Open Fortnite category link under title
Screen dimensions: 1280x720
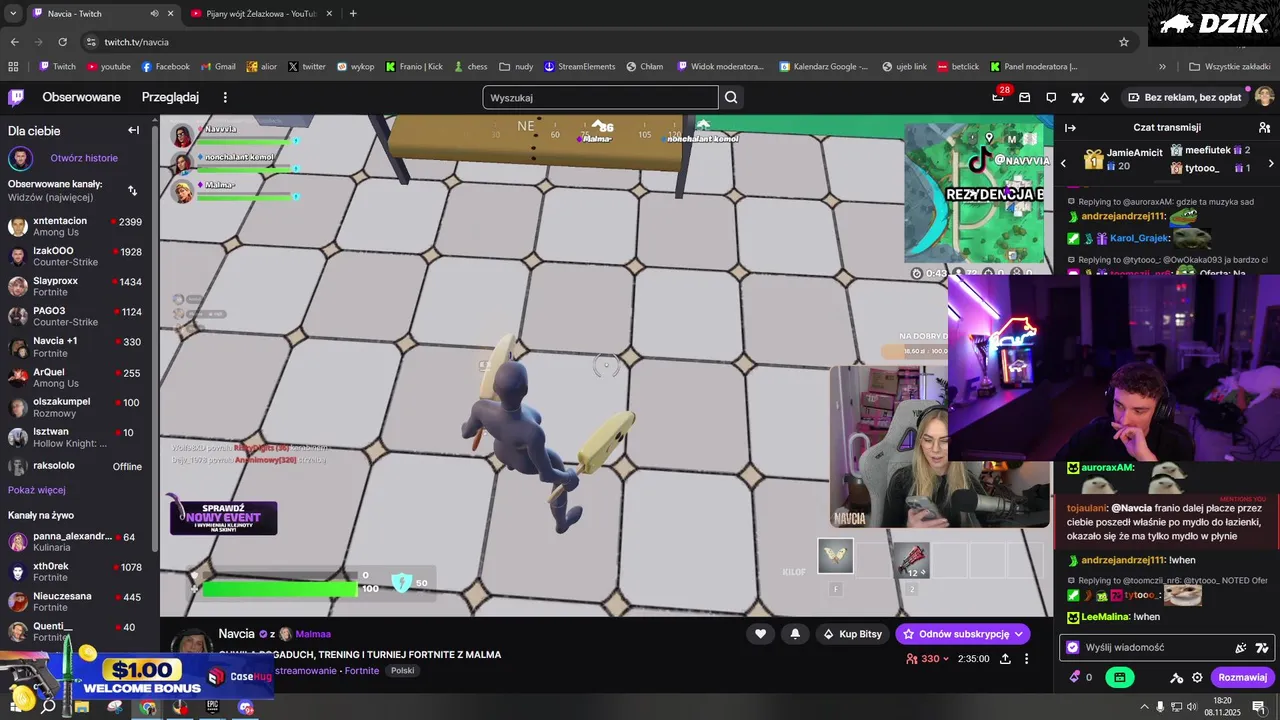click(x=362, y=671)
